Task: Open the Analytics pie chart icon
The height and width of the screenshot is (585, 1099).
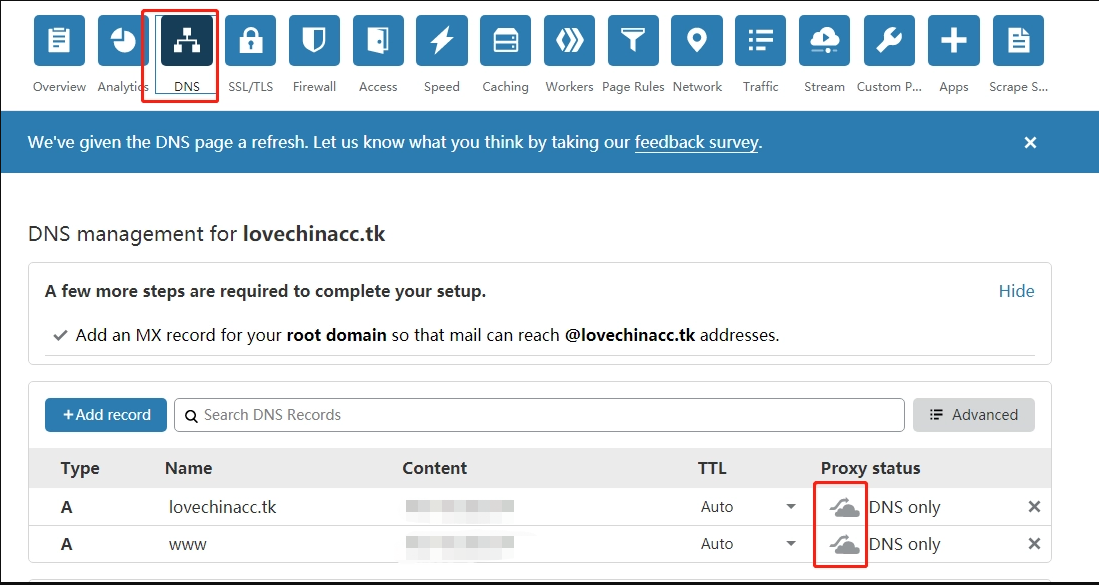Action: [x=123, y=41]
